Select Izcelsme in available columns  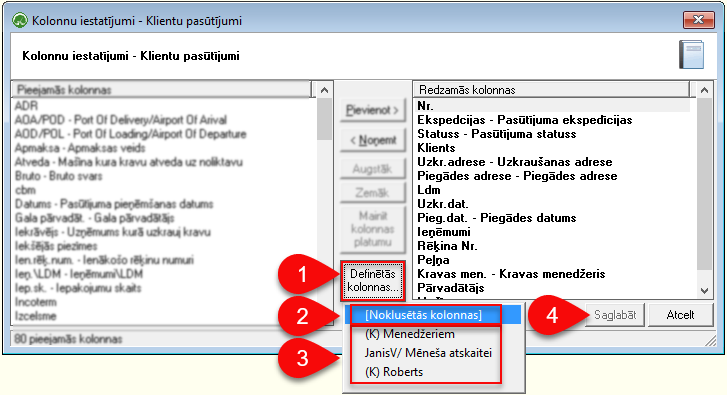[x=164, y=316]
